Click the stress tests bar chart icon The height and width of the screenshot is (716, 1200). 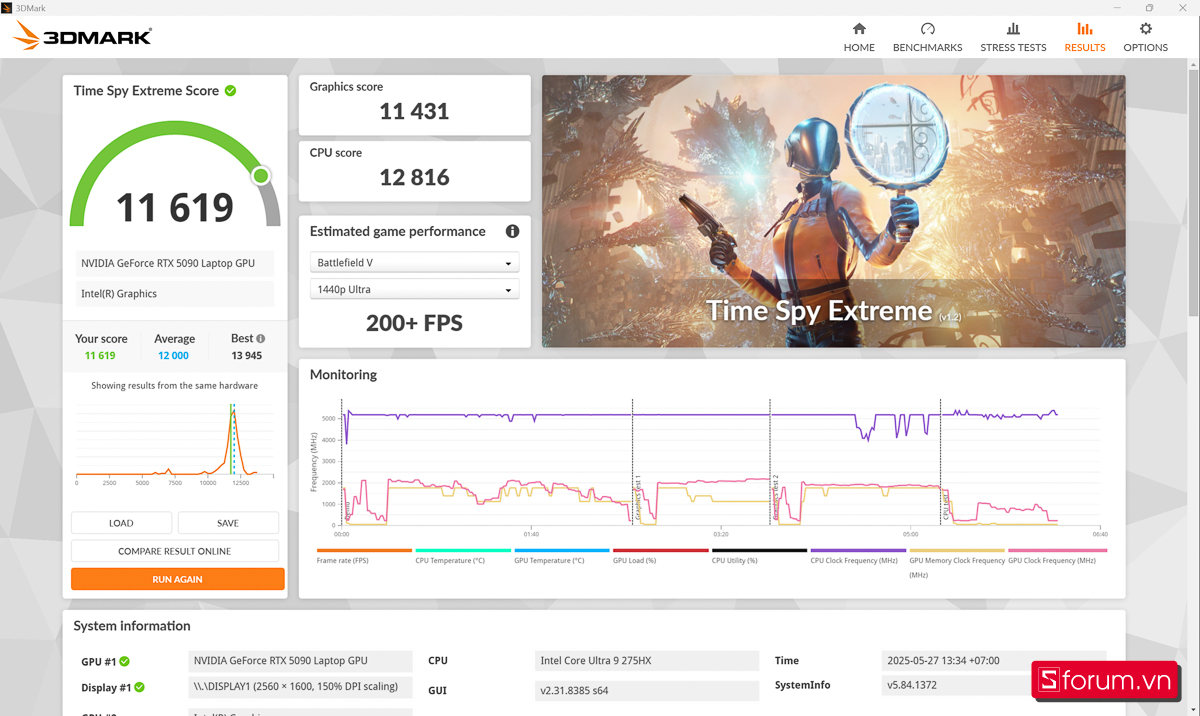(1013, 29)
